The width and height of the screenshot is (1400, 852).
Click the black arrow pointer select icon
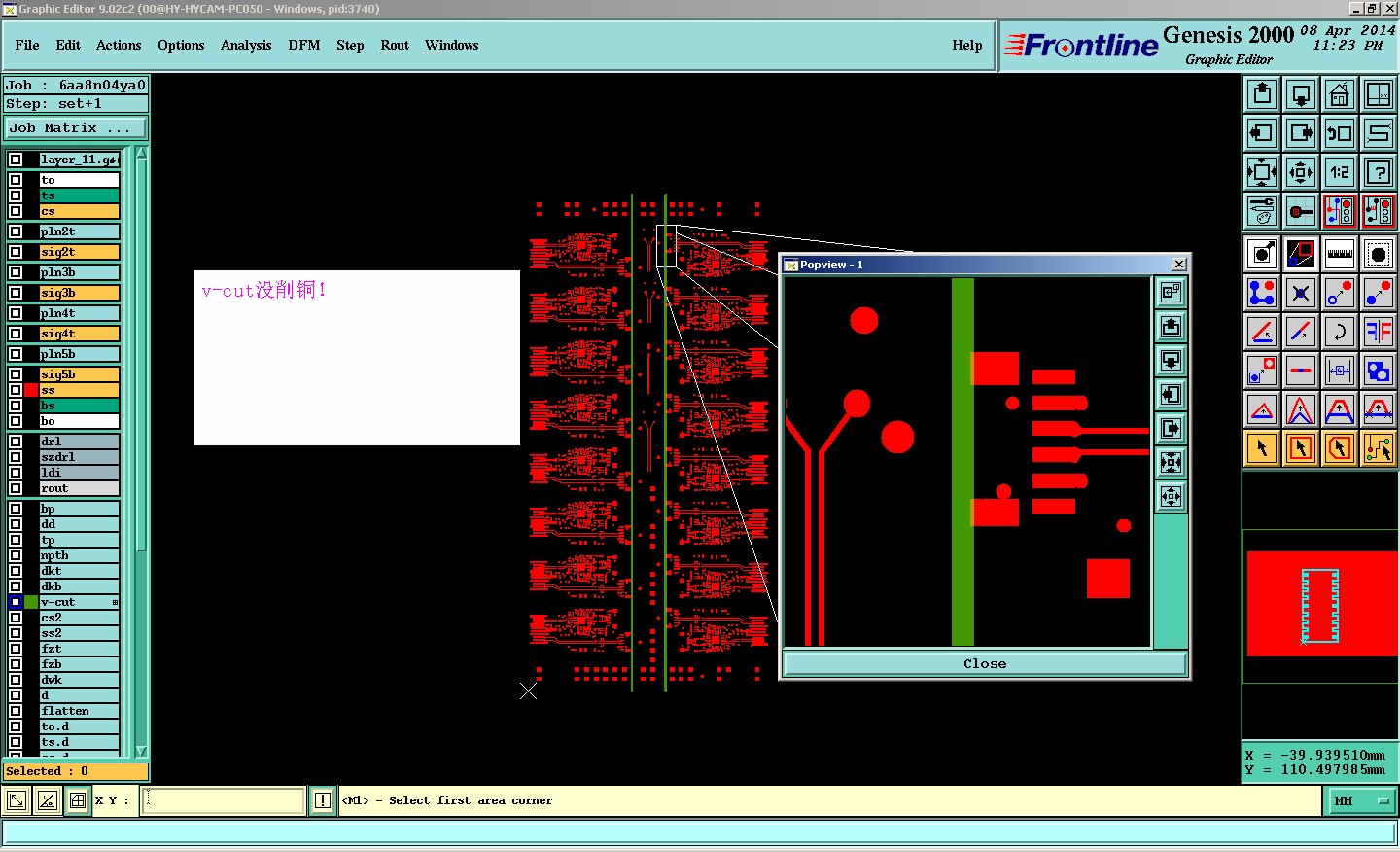point(1262,448)
